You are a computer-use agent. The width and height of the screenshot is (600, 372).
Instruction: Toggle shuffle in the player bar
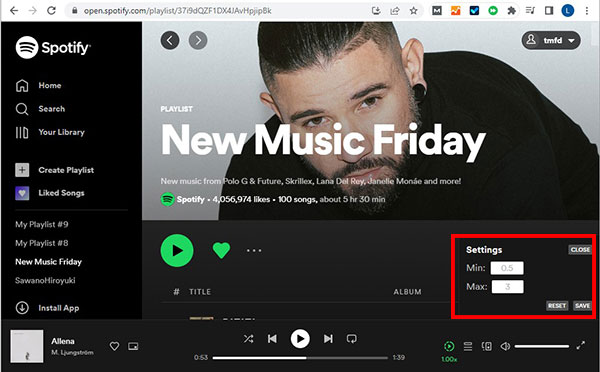pos(248,339)
